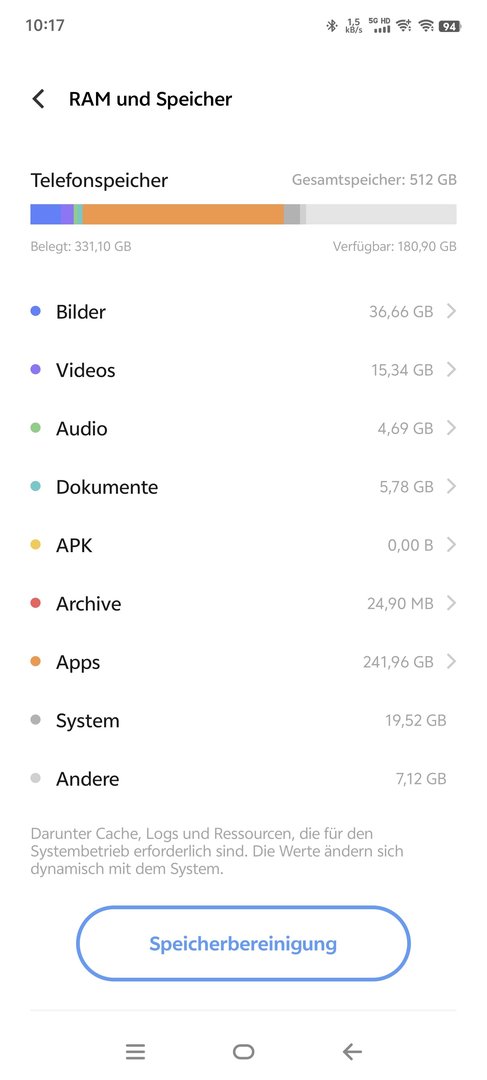This screenshot has height=1080, width=487.
Task: Open the APK storage entry
Action: pos(243,546)
